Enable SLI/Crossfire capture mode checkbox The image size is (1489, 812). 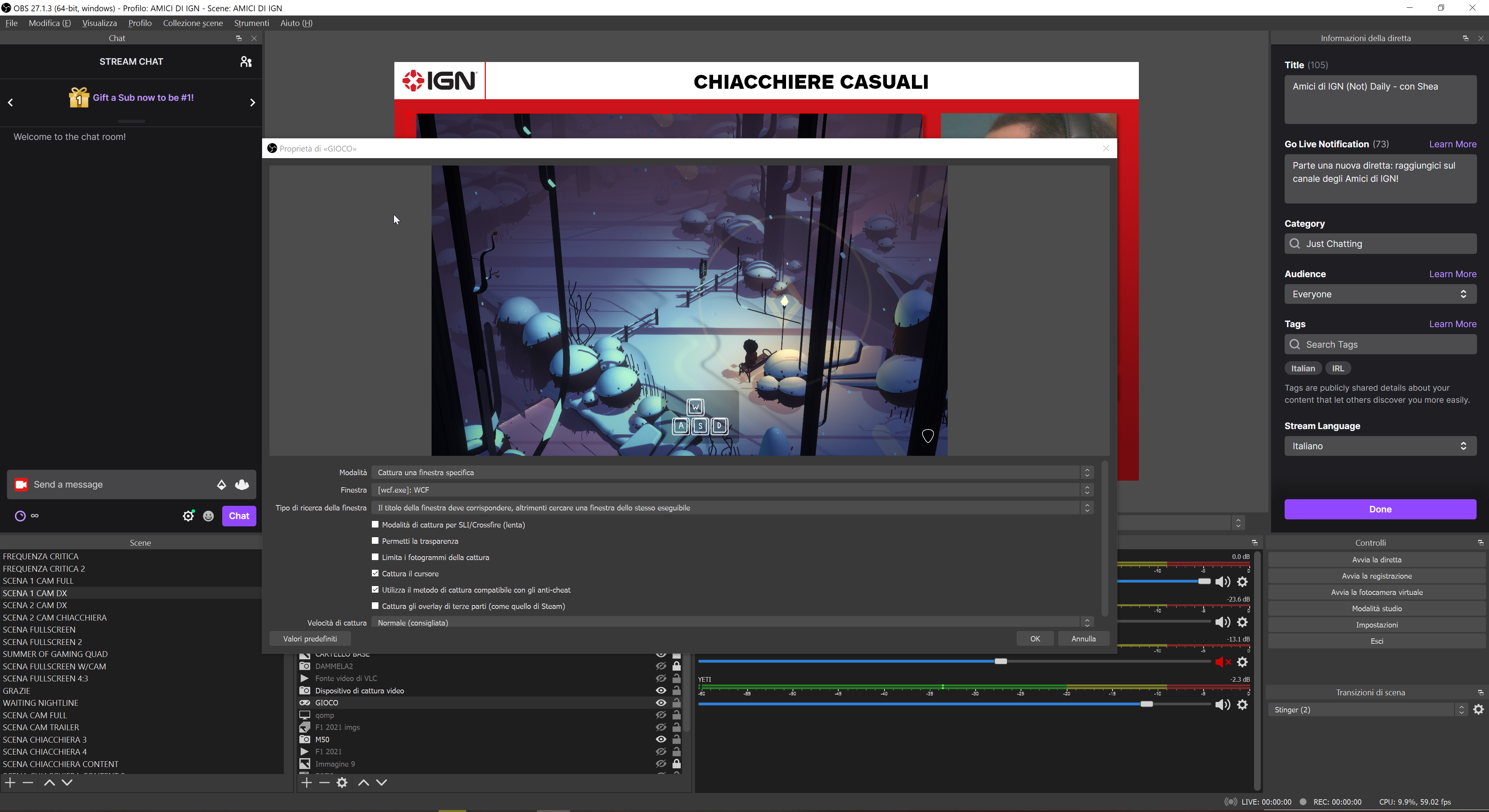(375, 524)
